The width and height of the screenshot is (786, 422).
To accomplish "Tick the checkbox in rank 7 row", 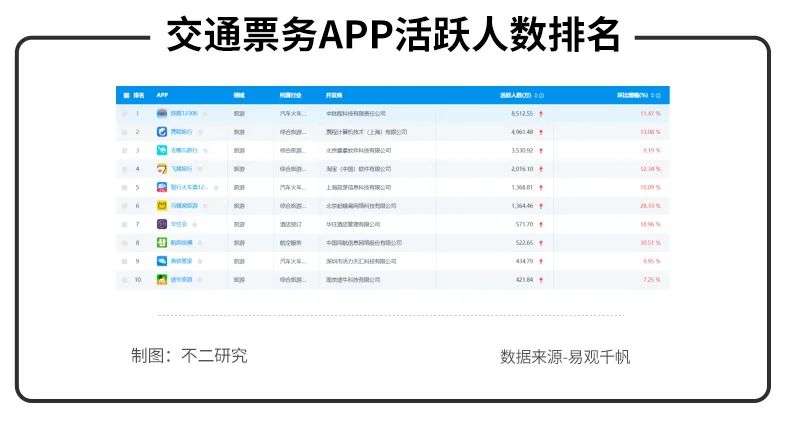I will click(124, 225).
